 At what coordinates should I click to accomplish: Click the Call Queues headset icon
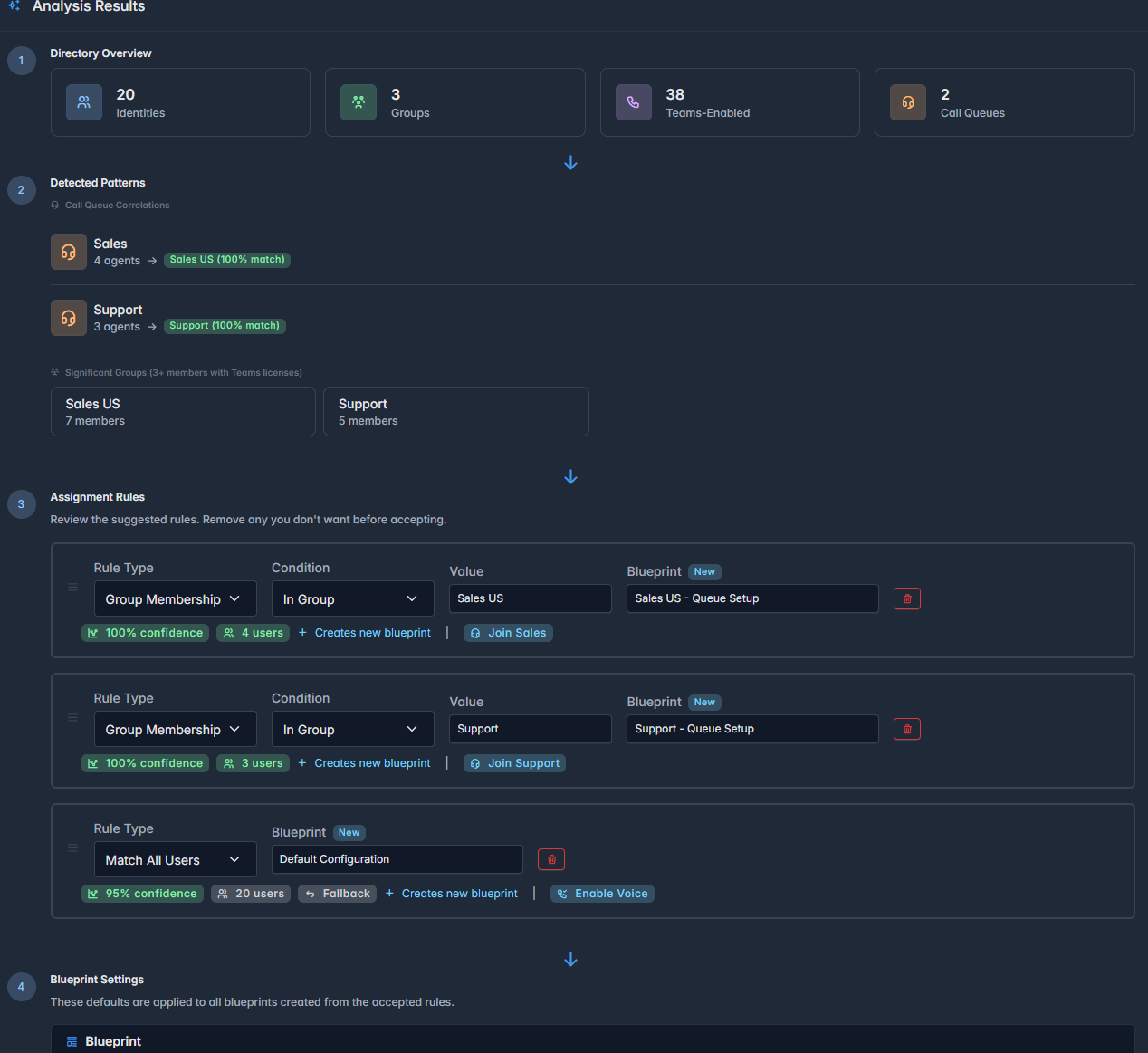pyautogui.click(x=908, y=102)
